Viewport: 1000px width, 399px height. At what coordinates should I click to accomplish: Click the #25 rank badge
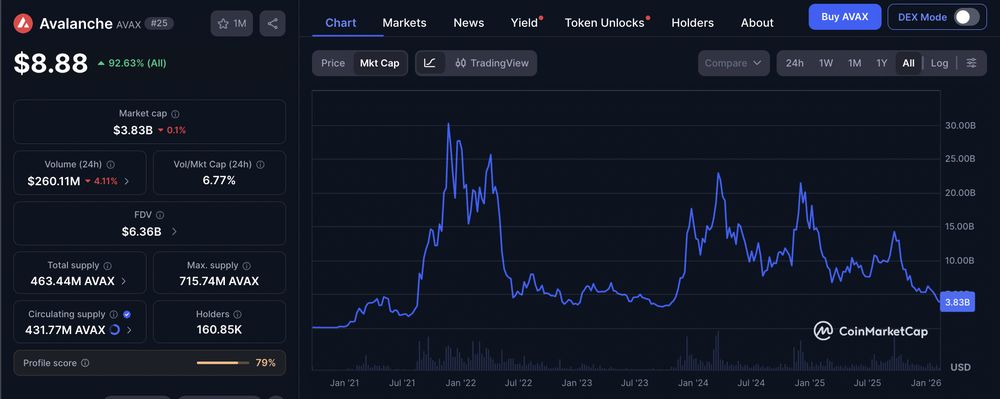[159, 24]
